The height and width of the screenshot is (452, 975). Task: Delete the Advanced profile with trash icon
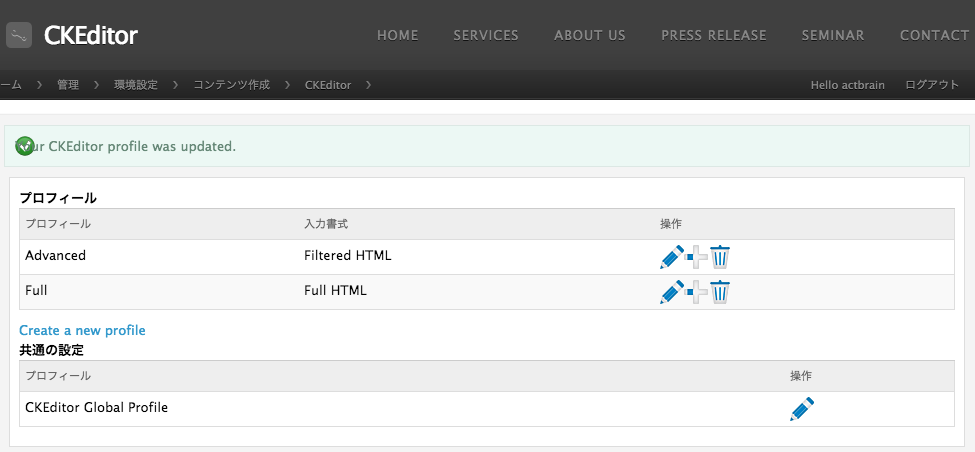[x=720, y=257]
